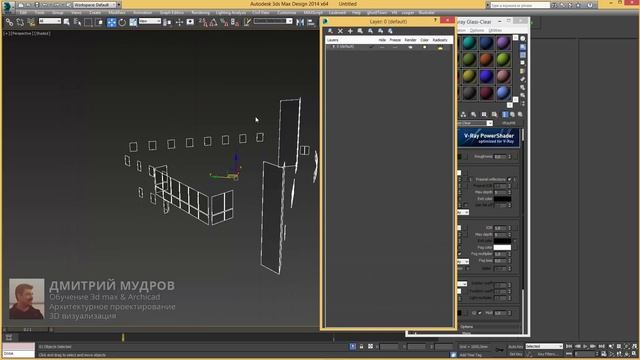Click the Play Animation button

(x=585, y=347)
